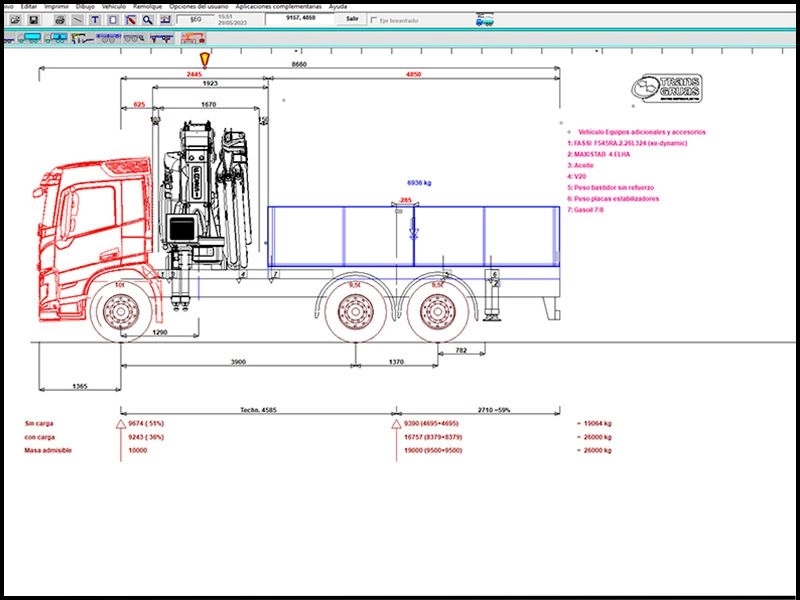Click the SEG input field
Screen dimensions: 800x600
[x=196, y=19]
